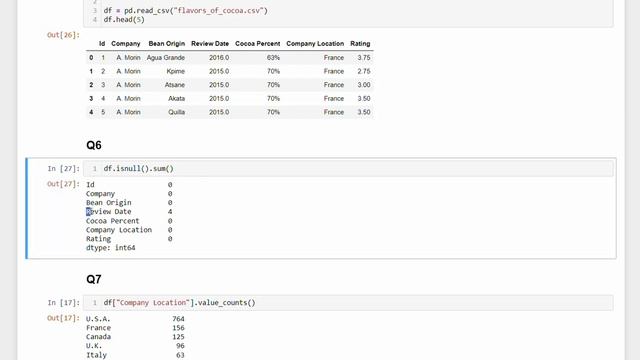The width and height of the screenshot is (640, 360).
Task: Click the Atsane bean origin cell
Action: click(x=175, y=85)
